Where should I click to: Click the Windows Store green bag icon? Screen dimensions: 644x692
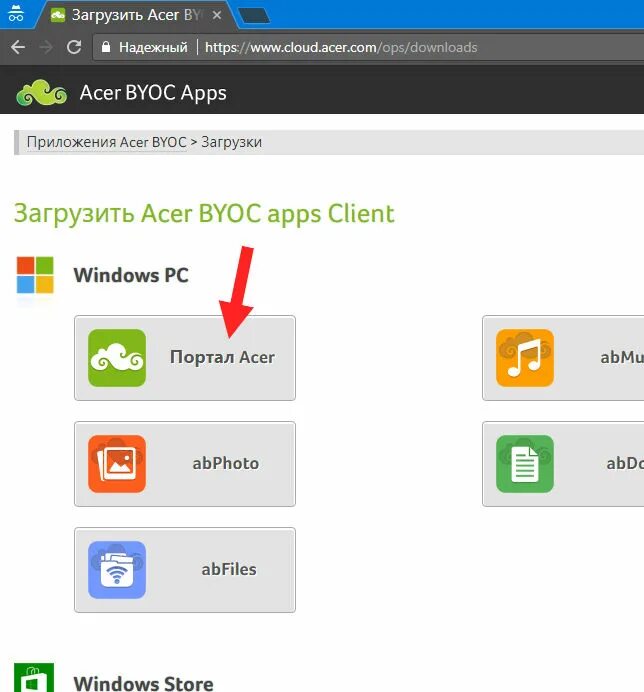pos(34,678)
